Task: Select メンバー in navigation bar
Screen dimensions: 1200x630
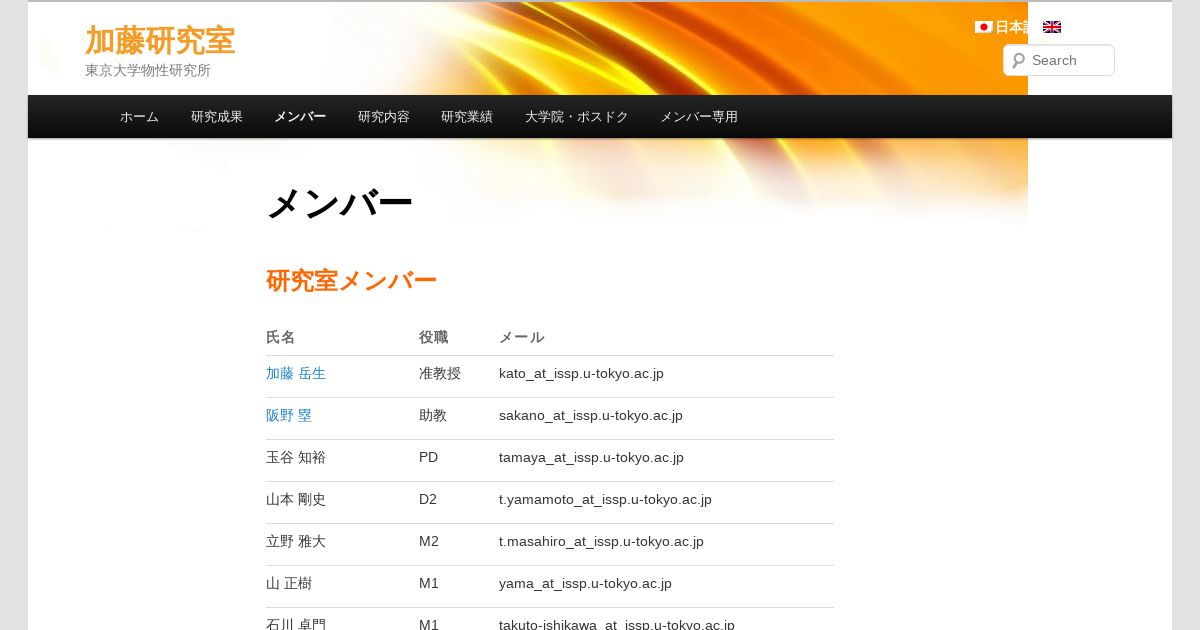Action: point(300,117)
